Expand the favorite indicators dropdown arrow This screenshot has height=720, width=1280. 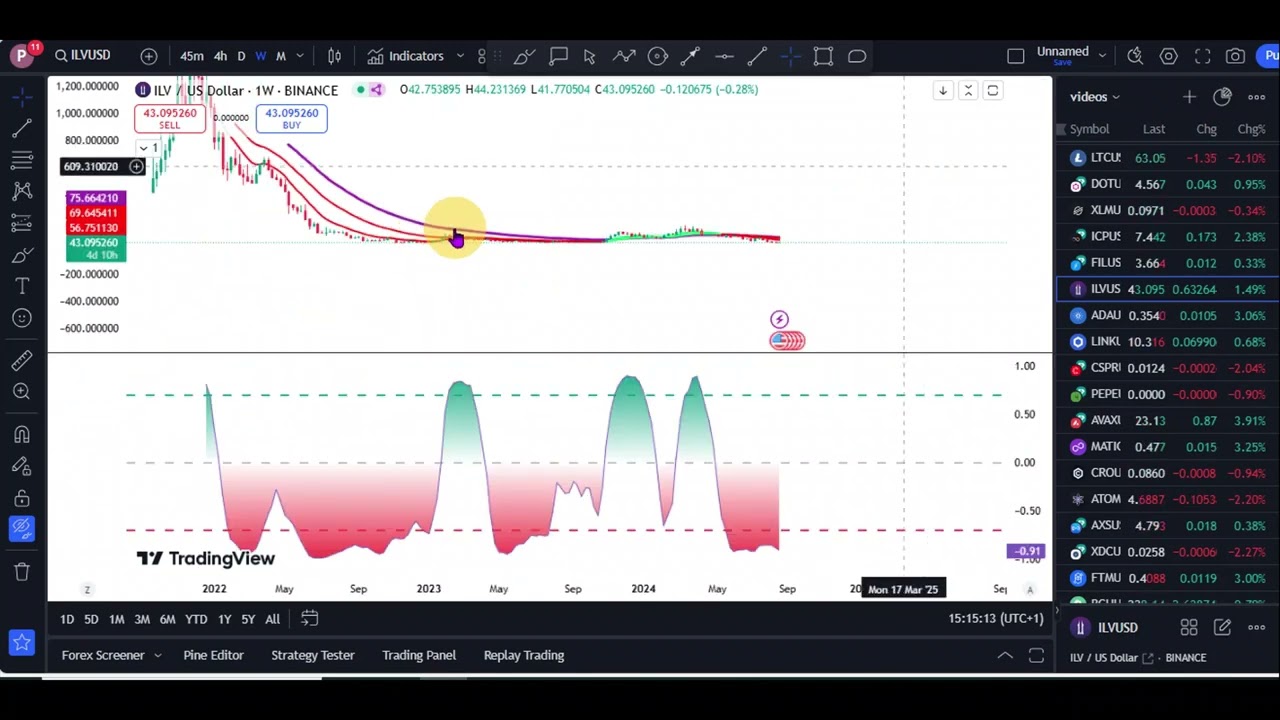460,56
